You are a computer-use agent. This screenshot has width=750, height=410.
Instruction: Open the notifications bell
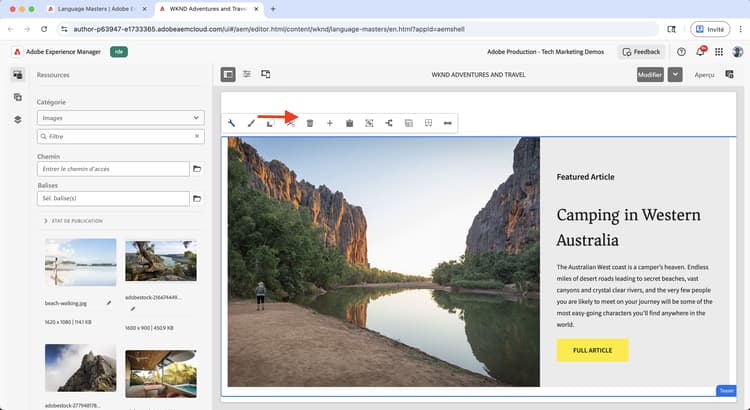pyautogui.click(x=701, y=51)
